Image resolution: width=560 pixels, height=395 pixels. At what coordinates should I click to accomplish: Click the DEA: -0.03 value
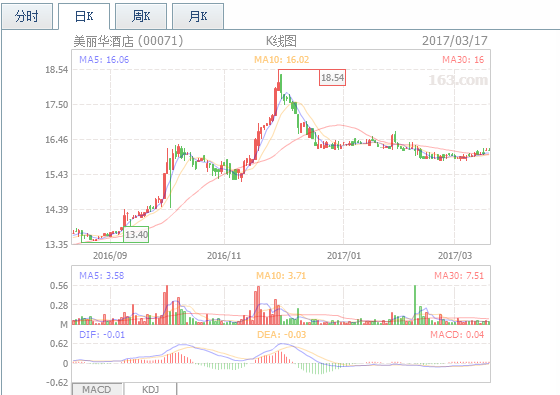coord(281,335)
